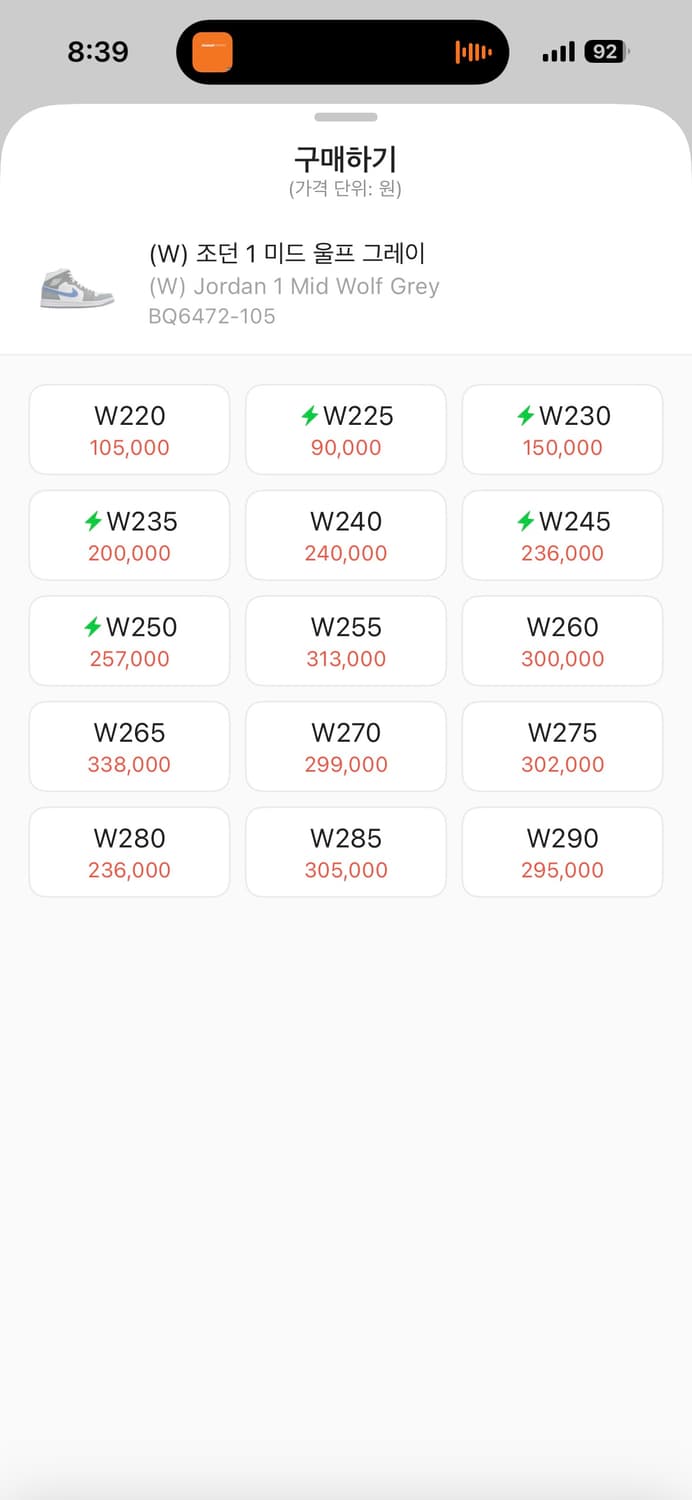Tap the lightning bolt icon on W245

click(526, 521)
